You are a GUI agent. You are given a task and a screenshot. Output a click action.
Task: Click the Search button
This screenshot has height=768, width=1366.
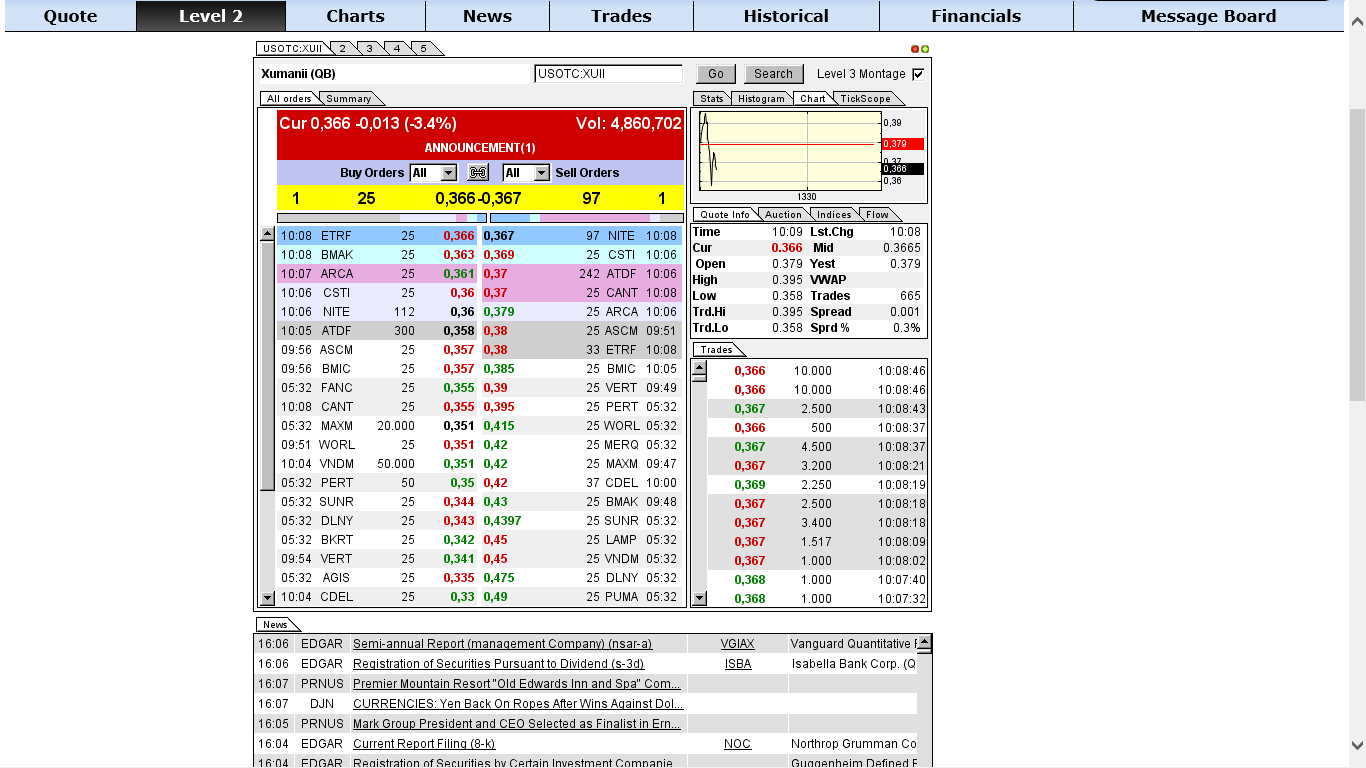[773, 74]
